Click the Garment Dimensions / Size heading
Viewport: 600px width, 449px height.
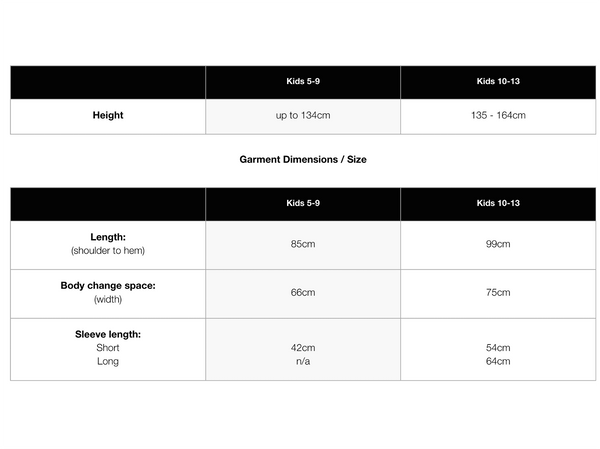click(303, 159)
